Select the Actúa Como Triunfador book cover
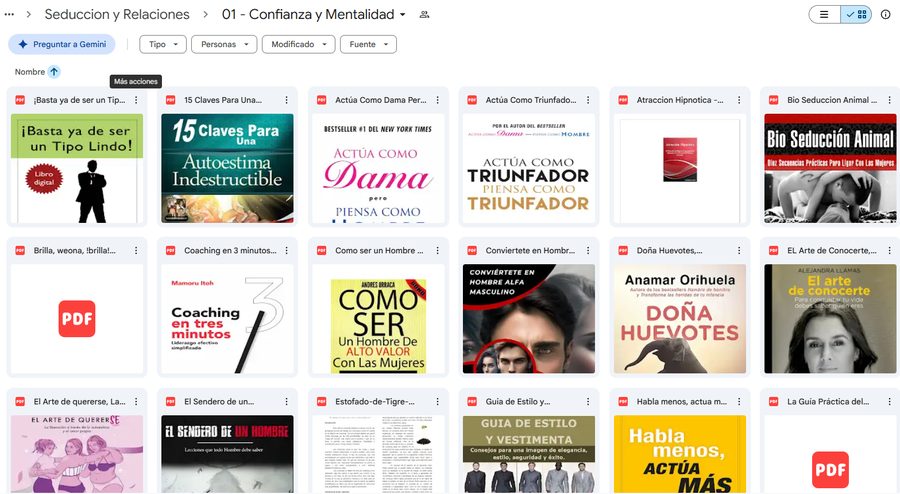 (529, 168)
